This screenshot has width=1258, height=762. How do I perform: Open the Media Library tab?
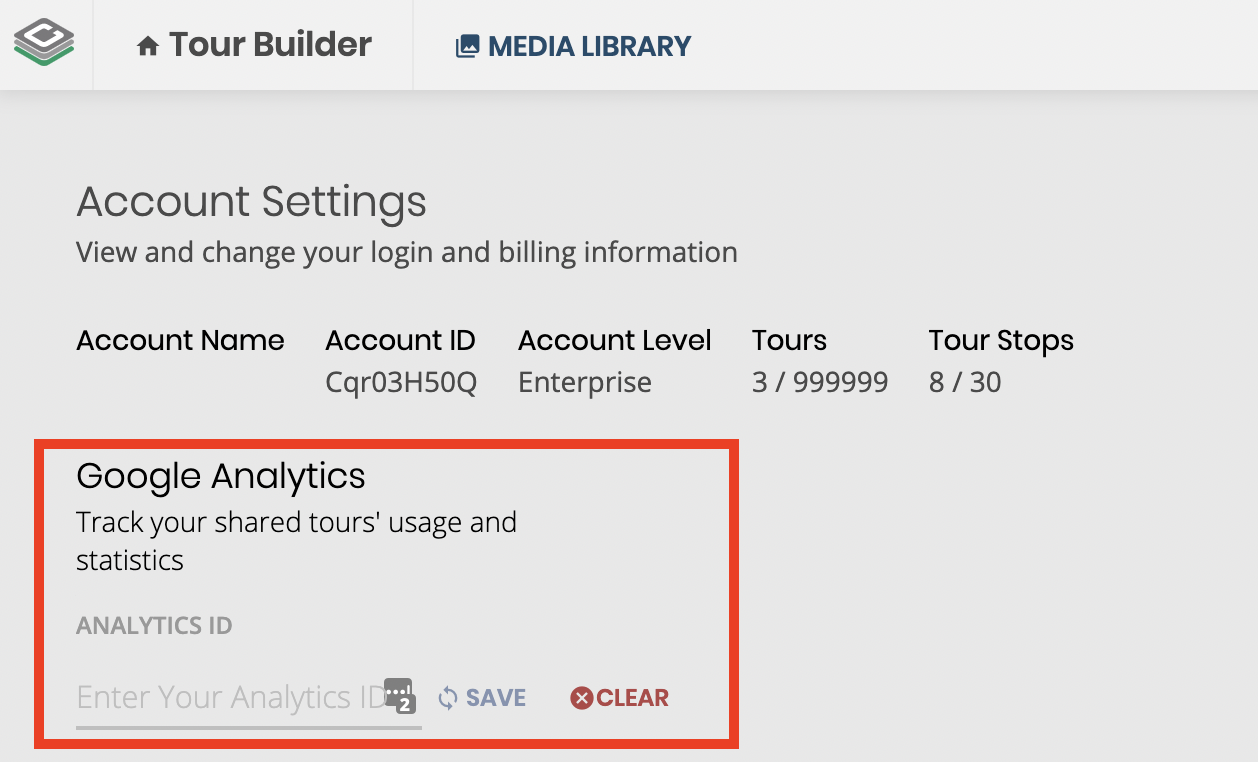(x=573, y=46)
